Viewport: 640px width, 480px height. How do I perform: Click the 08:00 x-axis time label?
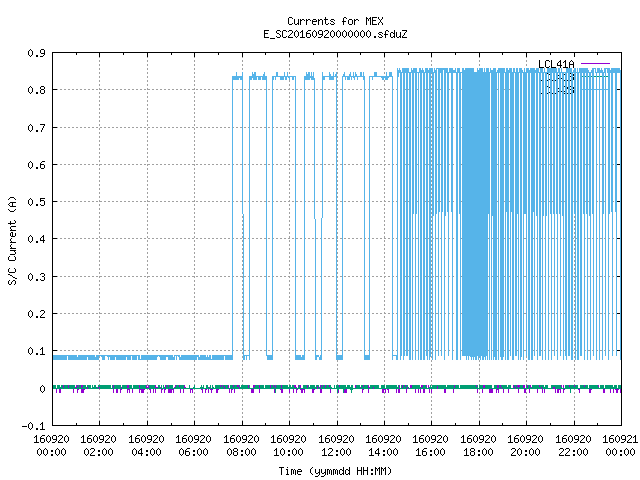pyautogui.click(x=241, y=452)
